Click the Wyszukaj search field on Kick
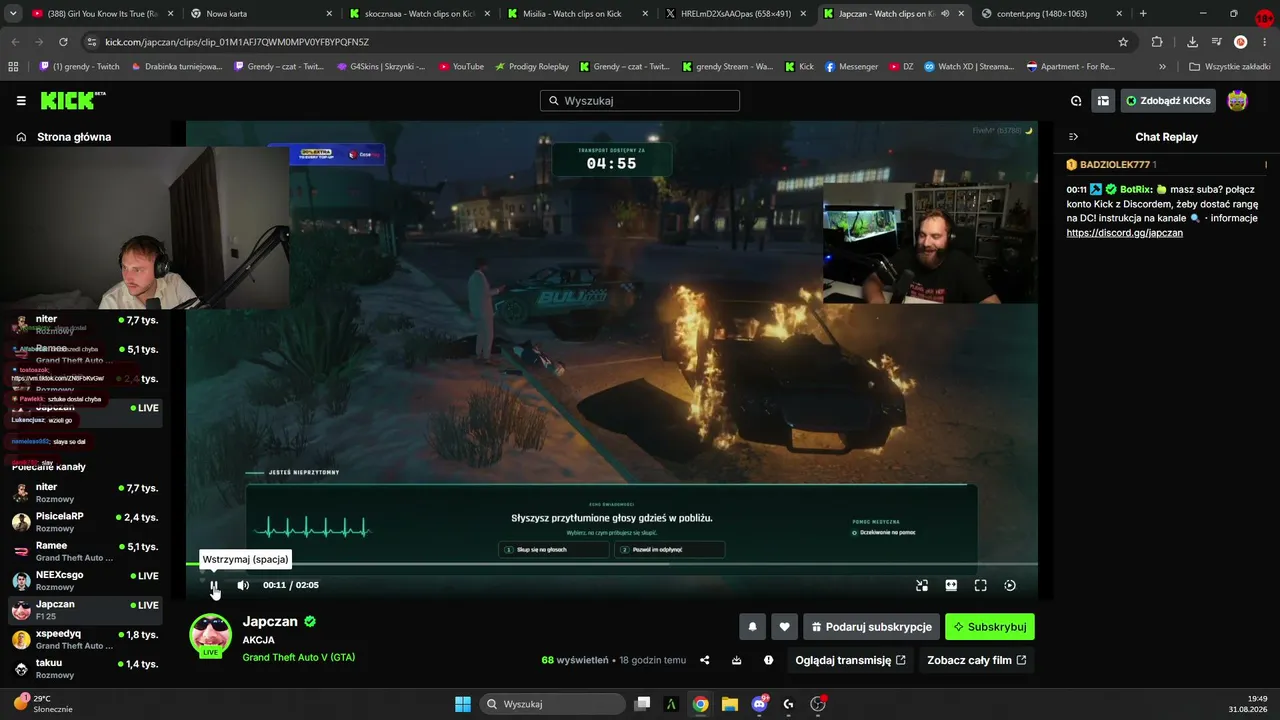The image size is (1280, 720). pyautogui.click(x=640, y=101)
